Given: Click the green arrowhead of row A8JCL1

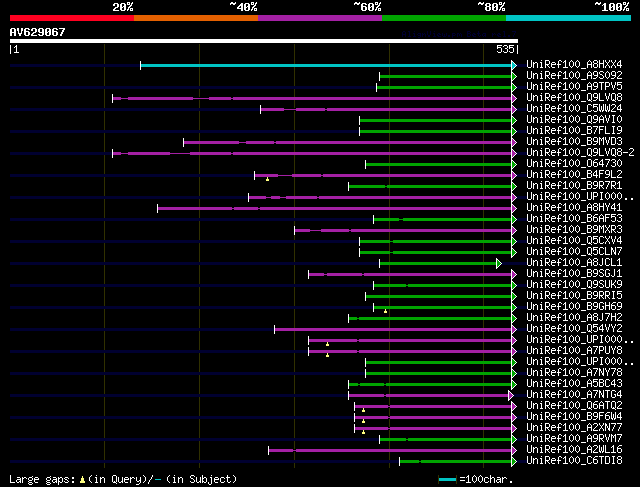Looking at the screenshot, I should click(498, 264).
